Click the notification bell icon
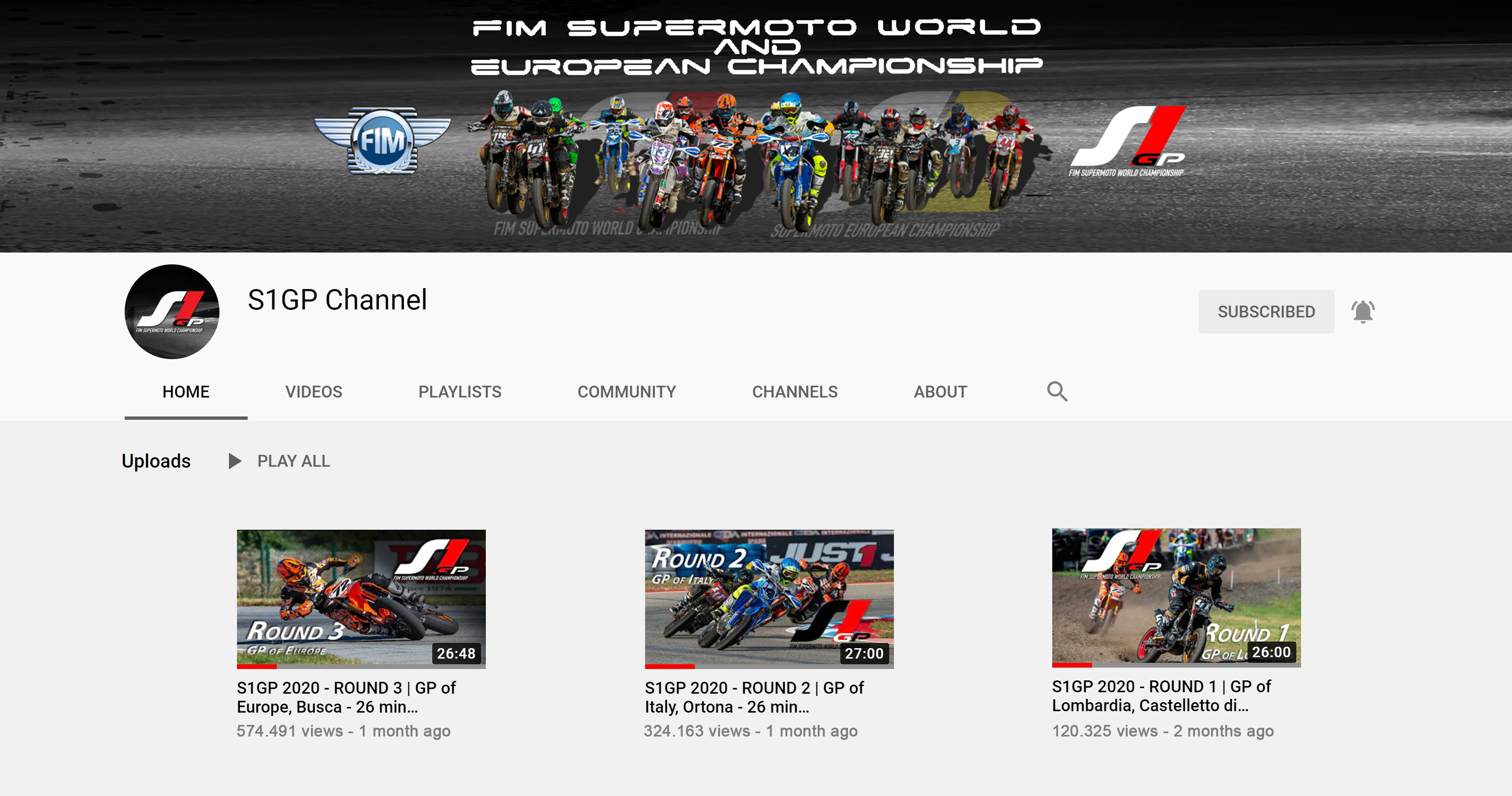This screenshot has height=796, width=1512. (1363, 311)
